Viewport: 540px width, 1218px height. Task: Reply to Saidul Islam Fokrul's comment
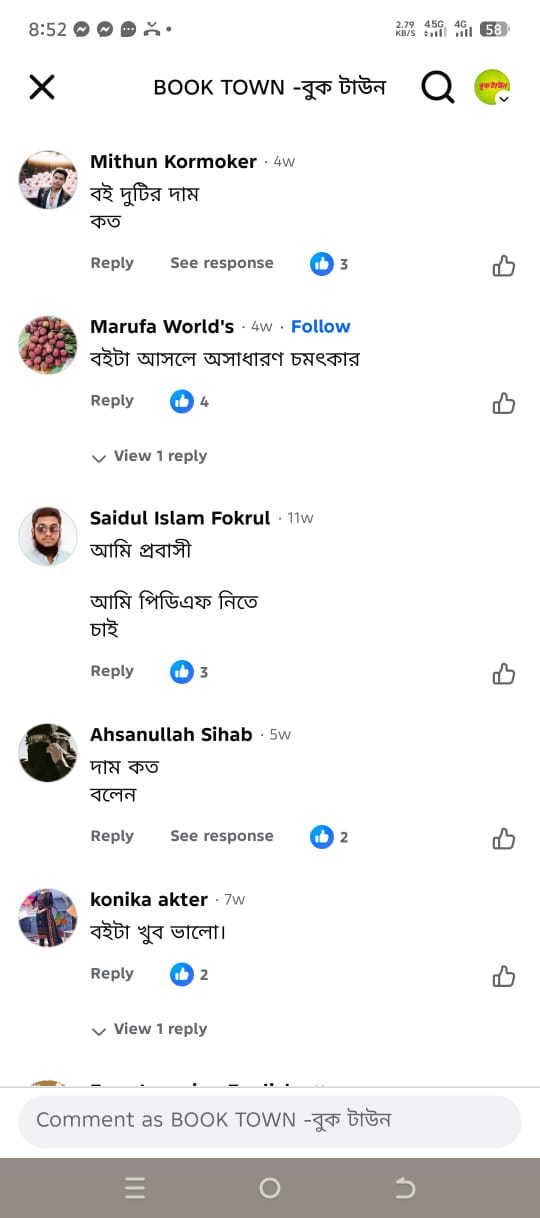112,671
